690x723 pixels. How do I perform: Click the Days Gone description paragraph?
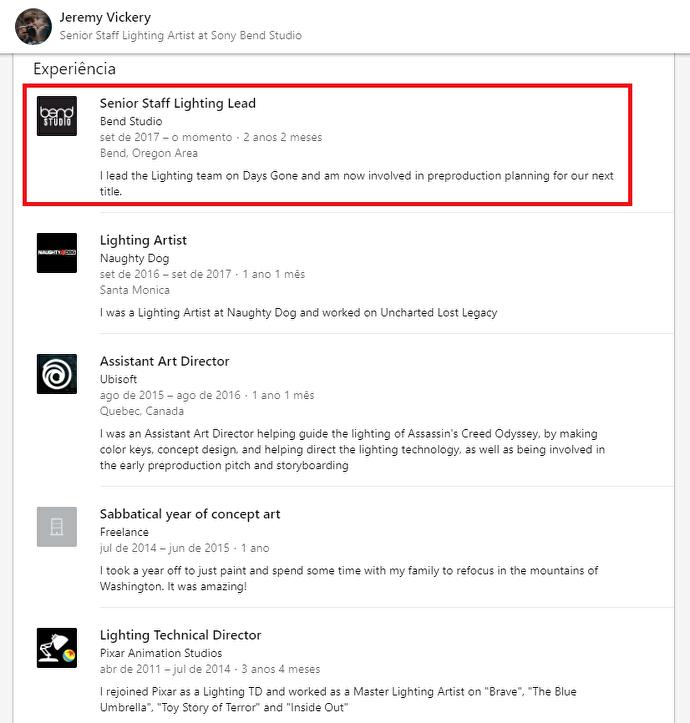[x=357, y=183]
